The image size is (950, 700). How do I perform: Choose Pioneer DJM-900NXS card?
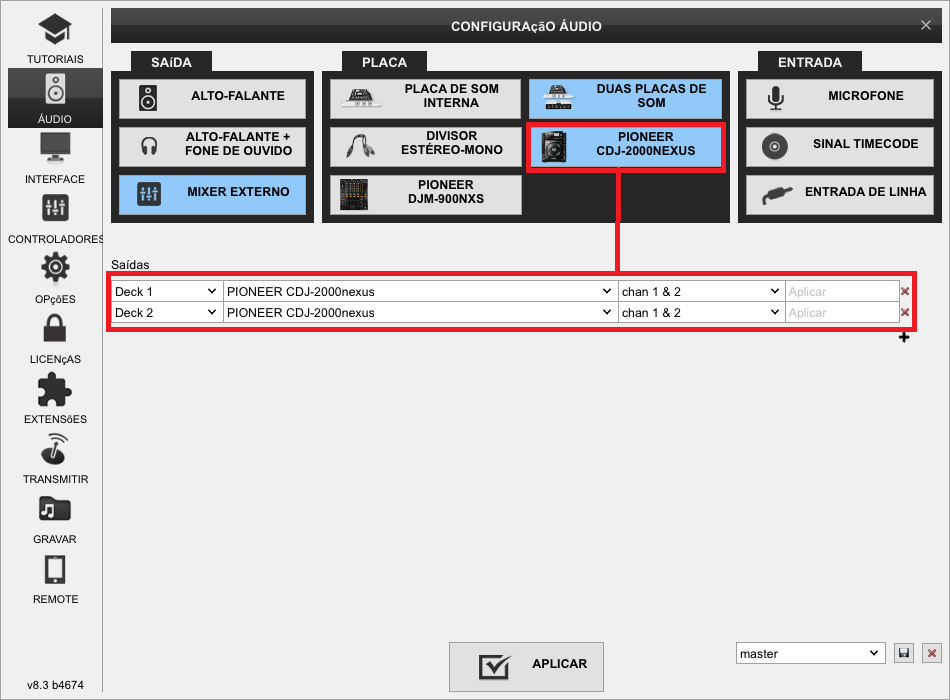pos(425,195)
